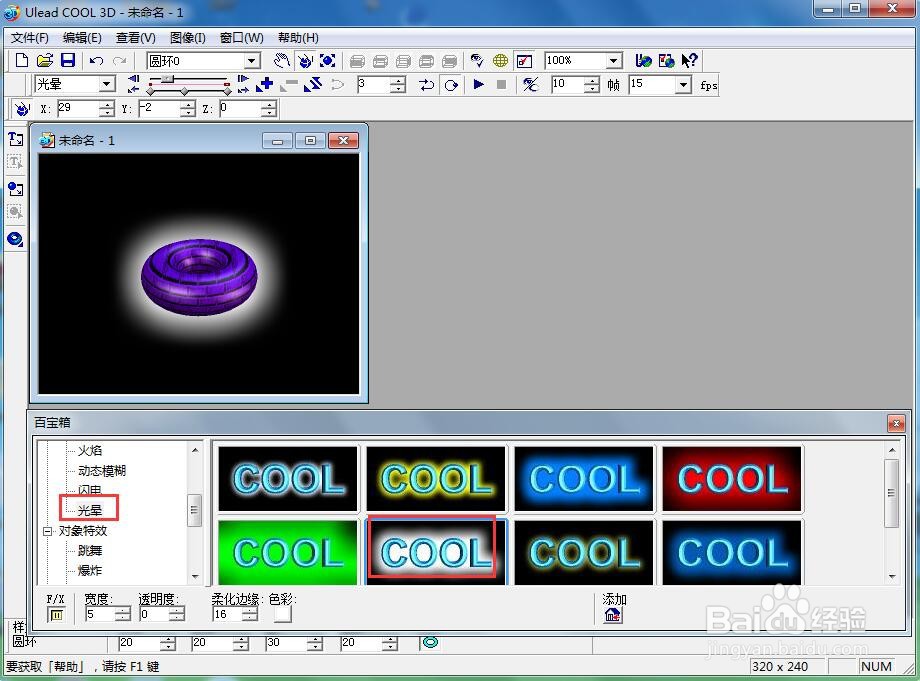920x681 pixels.
Task: Click the timeline frame slider thumb
Action: point(167,79)
